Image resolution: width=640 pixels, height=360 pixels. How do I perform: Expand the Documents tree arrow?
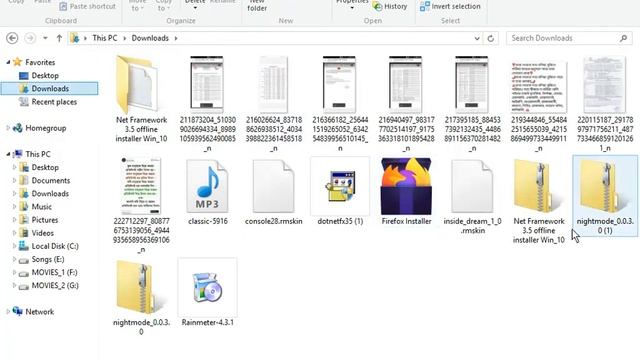(x=15, y=180)
